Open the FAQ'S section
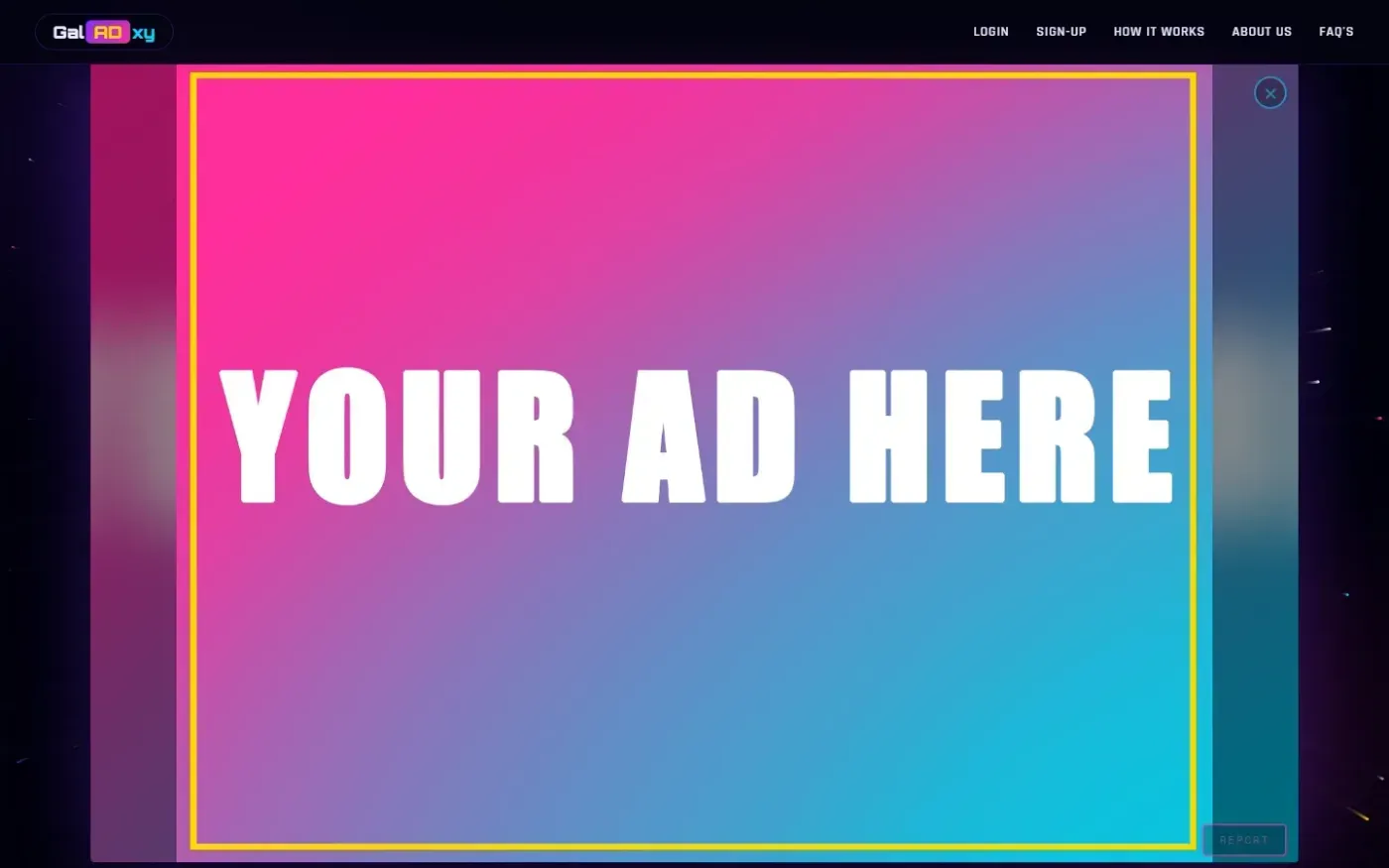This screenshot has height=868, width=1389. click(1335, 32)
